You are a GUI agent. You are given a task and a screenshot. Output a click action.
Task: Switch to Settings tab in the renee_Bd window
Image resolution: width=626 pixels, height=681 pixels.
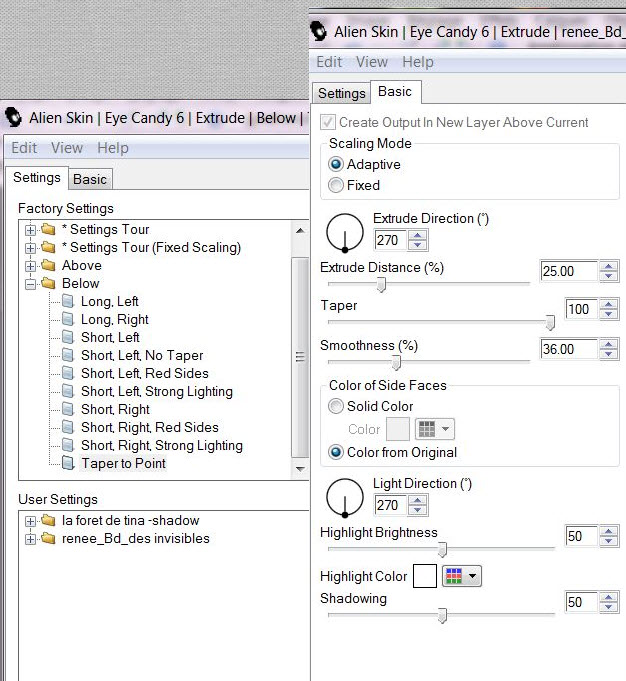coord(341,93)
